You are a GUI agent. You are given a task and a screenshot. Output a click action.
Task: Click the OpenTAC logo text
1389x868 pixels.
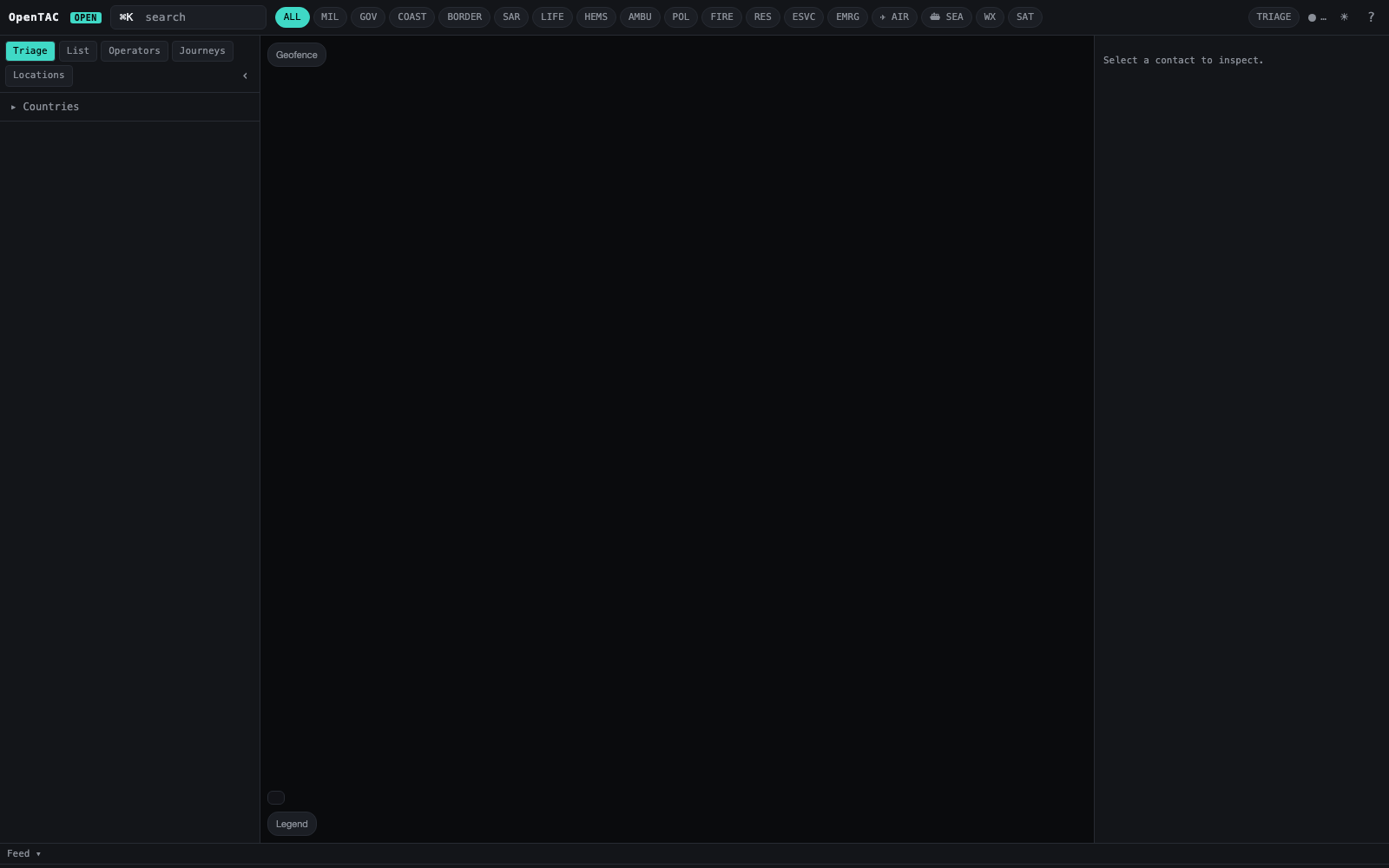(34, 17)
